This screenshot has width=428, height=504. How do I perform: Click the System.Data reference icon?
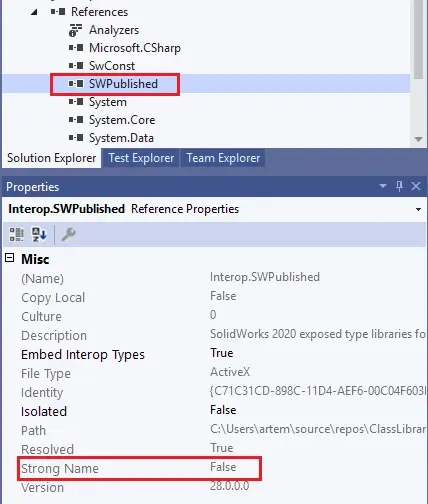tap(76, 137)
